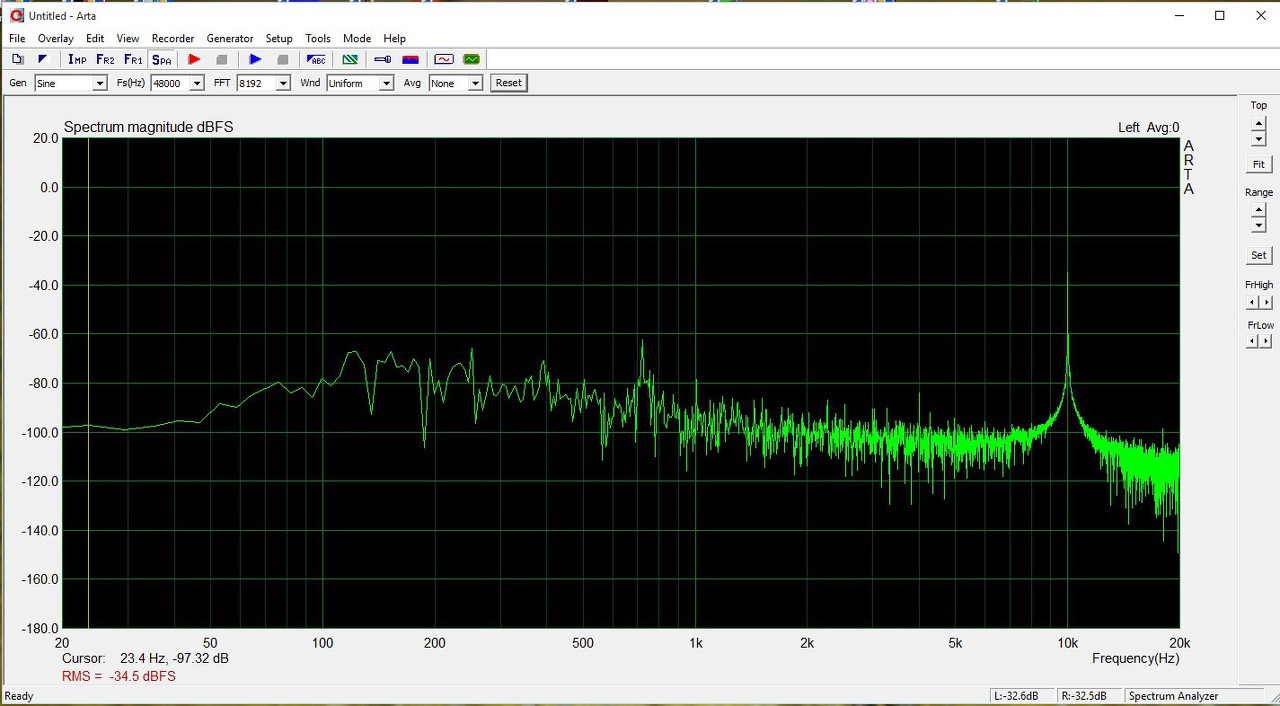This screenshot has height=706, width=1280.
Task: Click FrLow right arrow
Action: 1266,341
